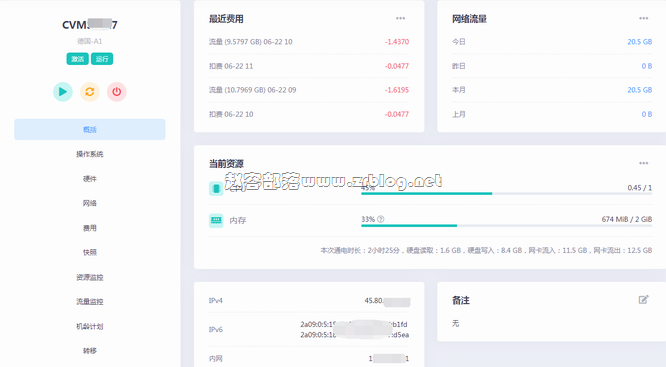
Task: Open the 转移 sidebar item
Action: pos(90,351)
